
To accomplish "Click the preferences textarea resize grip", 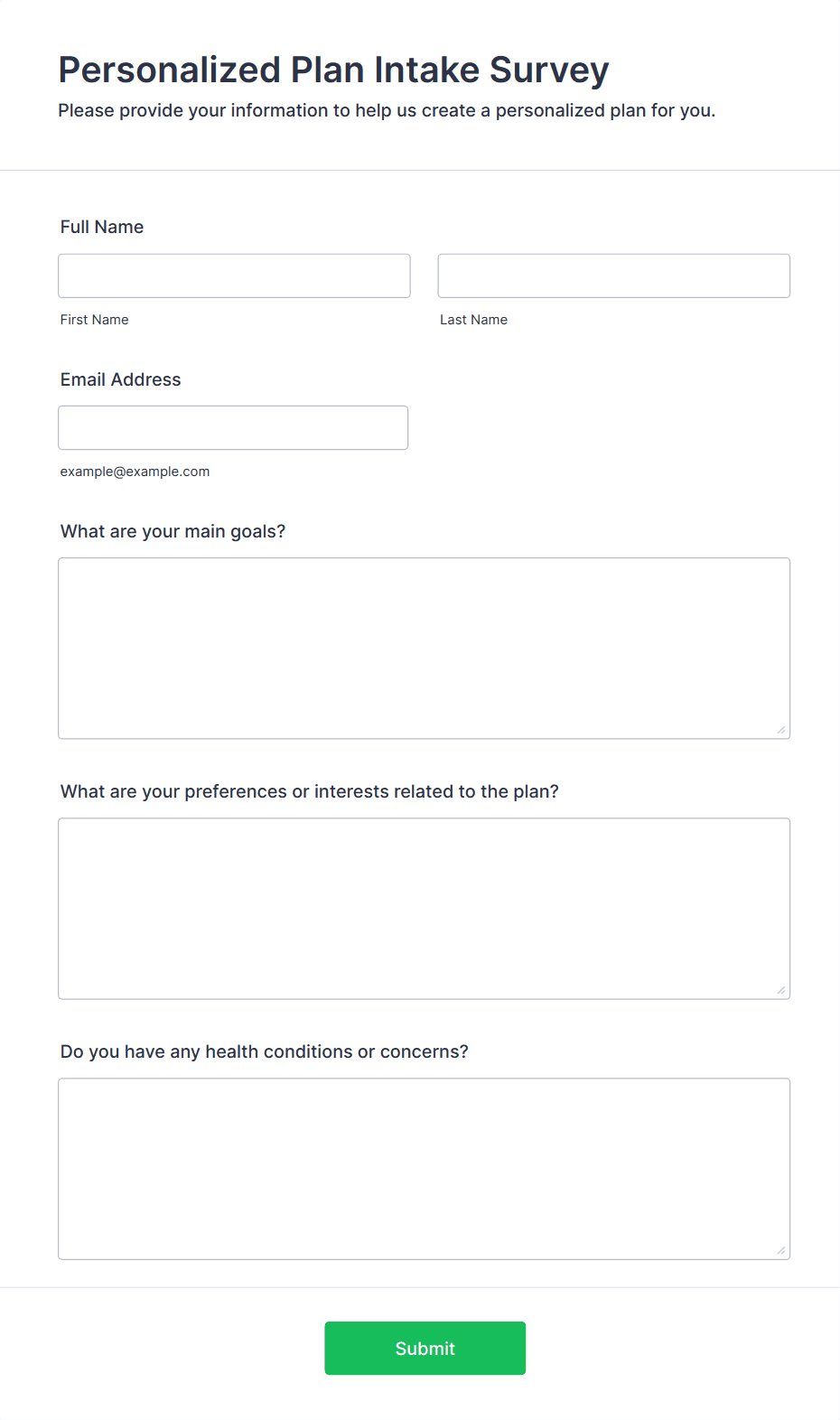I will tap(781, 990).
